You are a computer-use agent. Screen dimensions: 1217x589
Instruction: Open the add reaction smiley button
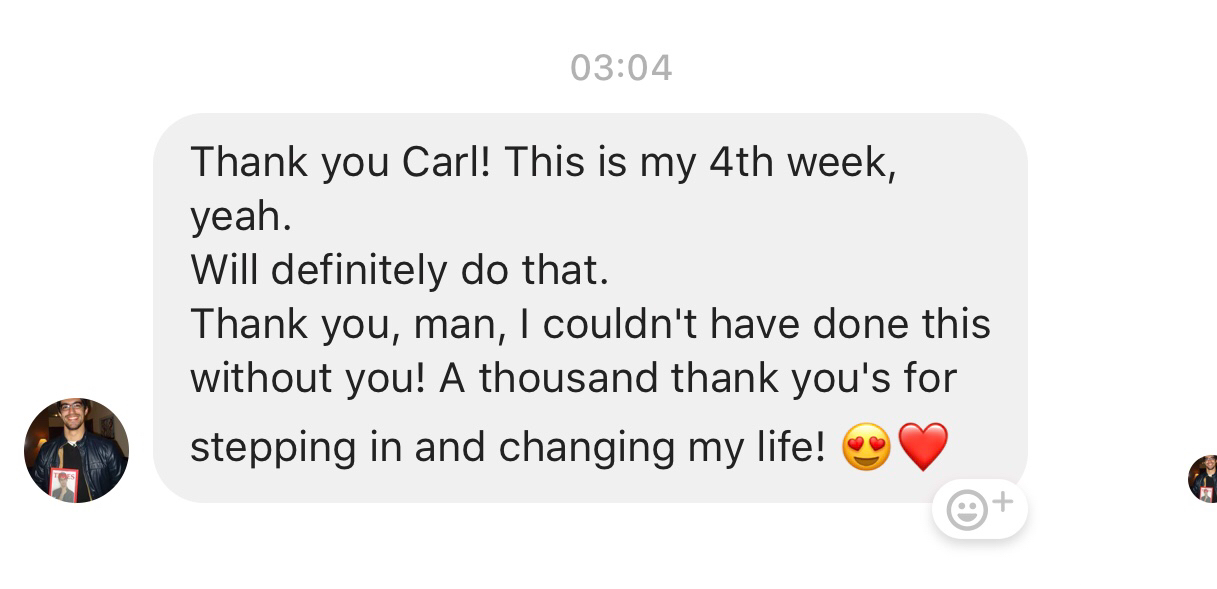coord(979,510)
